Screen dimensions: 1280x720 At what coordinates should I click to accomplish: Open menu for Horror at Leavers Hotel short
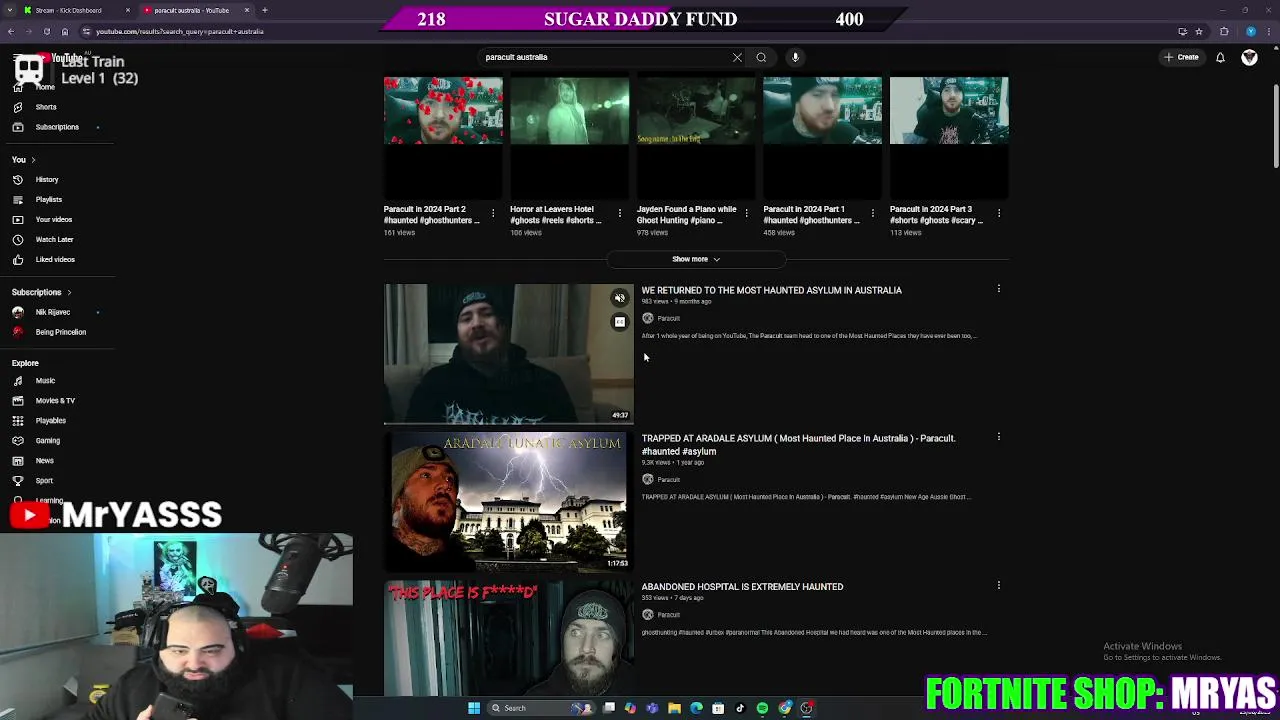click(x=619, y=213)
